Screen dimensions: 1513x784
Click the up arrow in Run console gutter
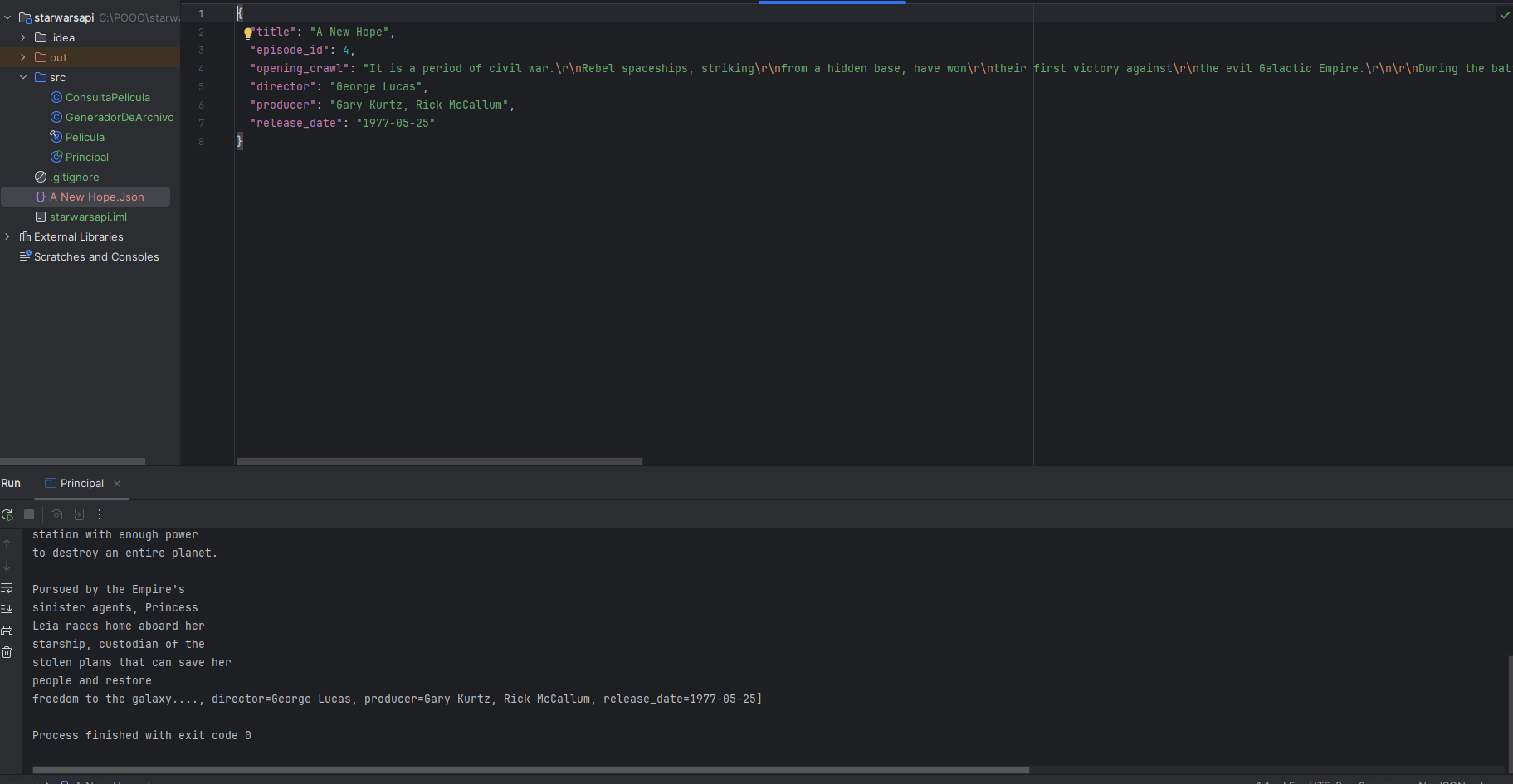click(x=7, y=544)
